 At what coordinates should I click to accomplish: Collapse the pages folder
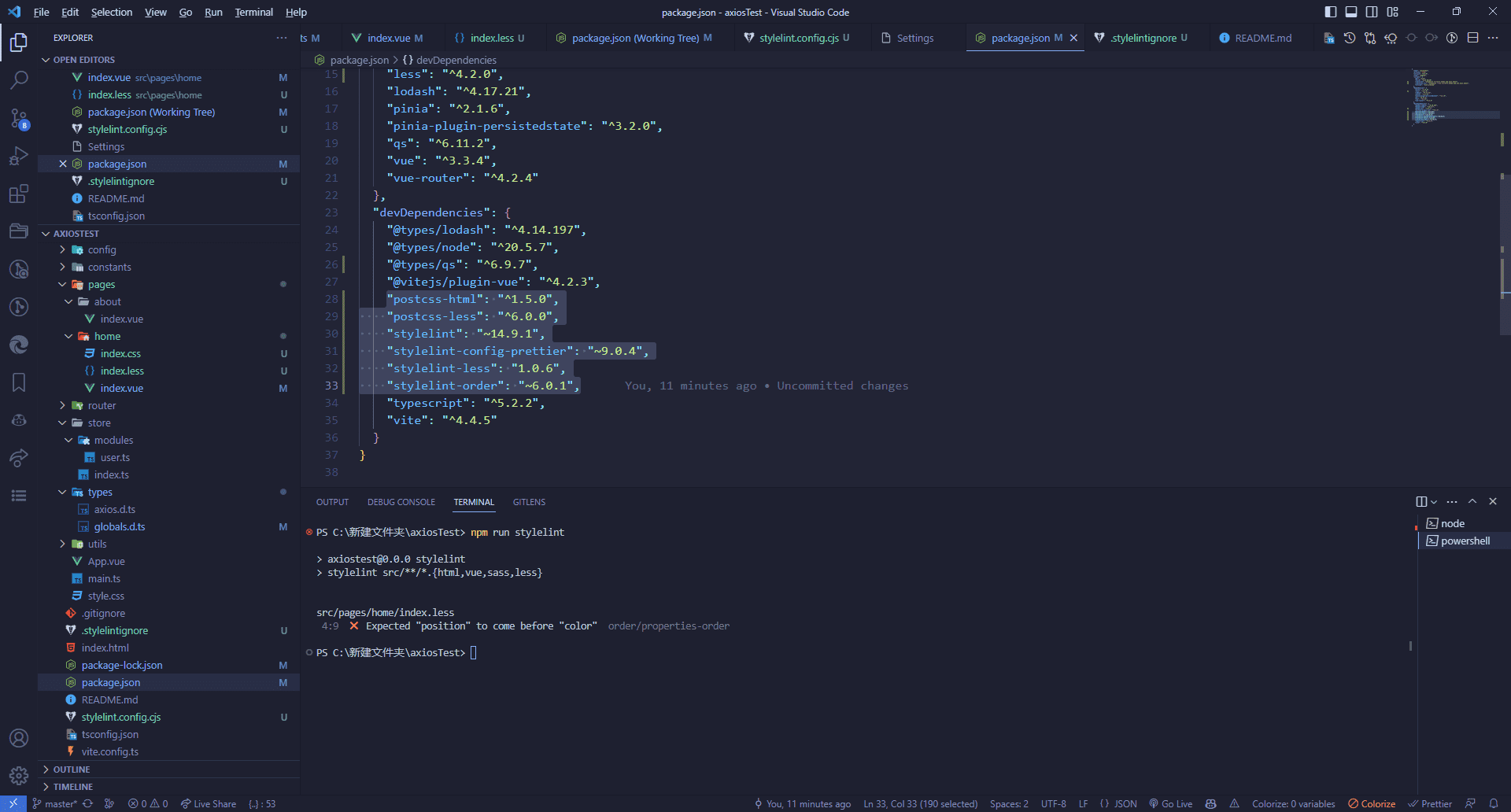[101, 285]
